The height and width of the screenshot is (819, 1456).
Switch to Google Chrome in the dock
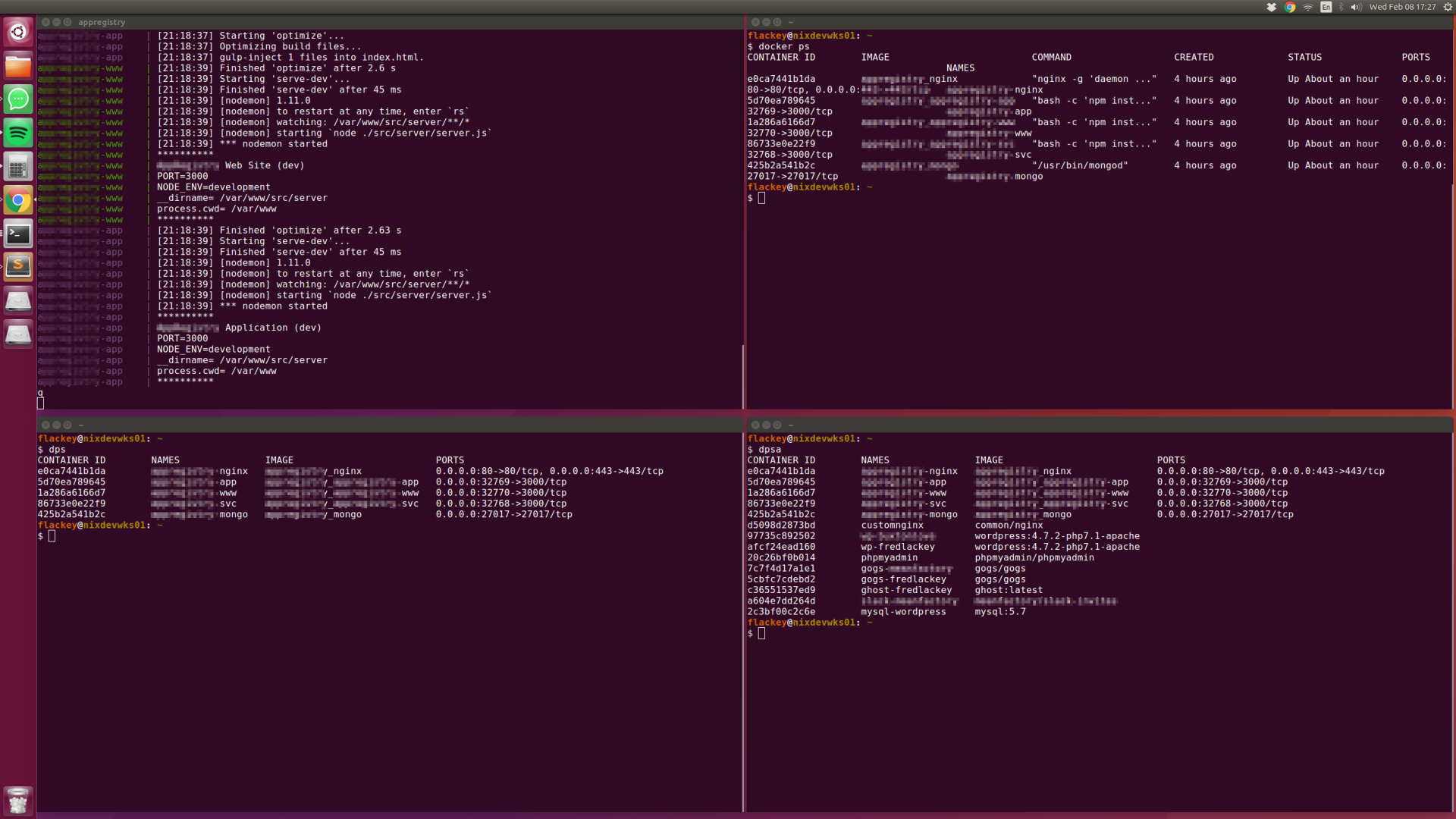coord(18,201)
